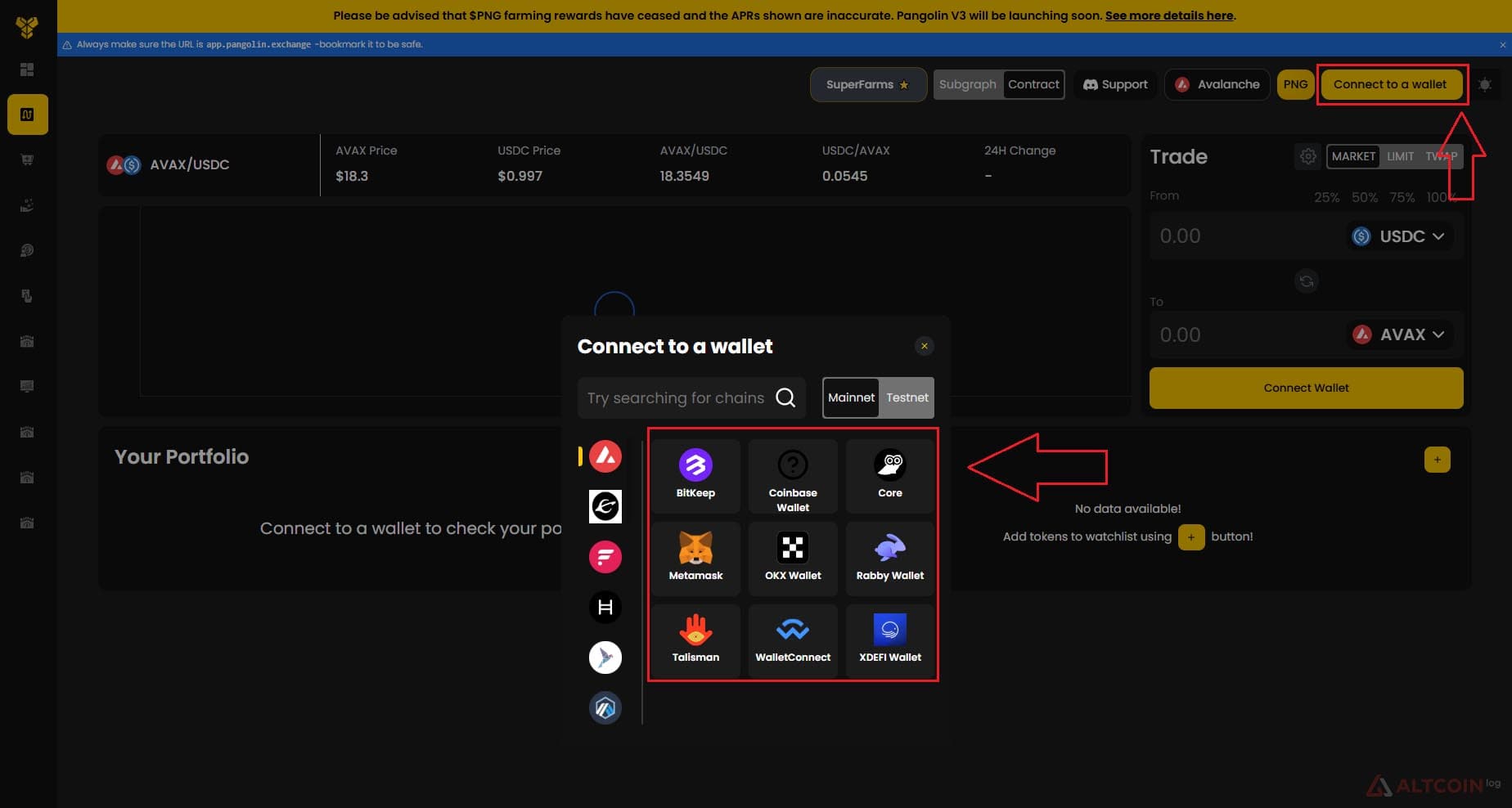
Task: Select WalletConnect option
Action: (793, 640)
